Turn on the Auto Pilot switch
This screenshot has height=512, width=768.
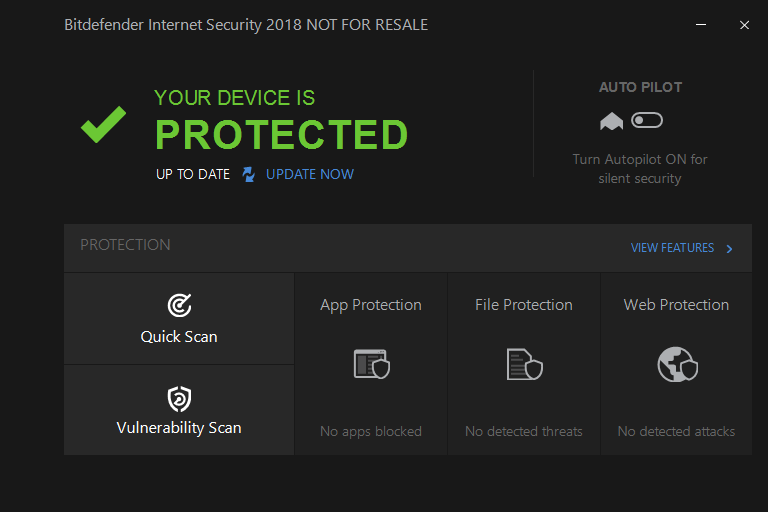[647, 121]
